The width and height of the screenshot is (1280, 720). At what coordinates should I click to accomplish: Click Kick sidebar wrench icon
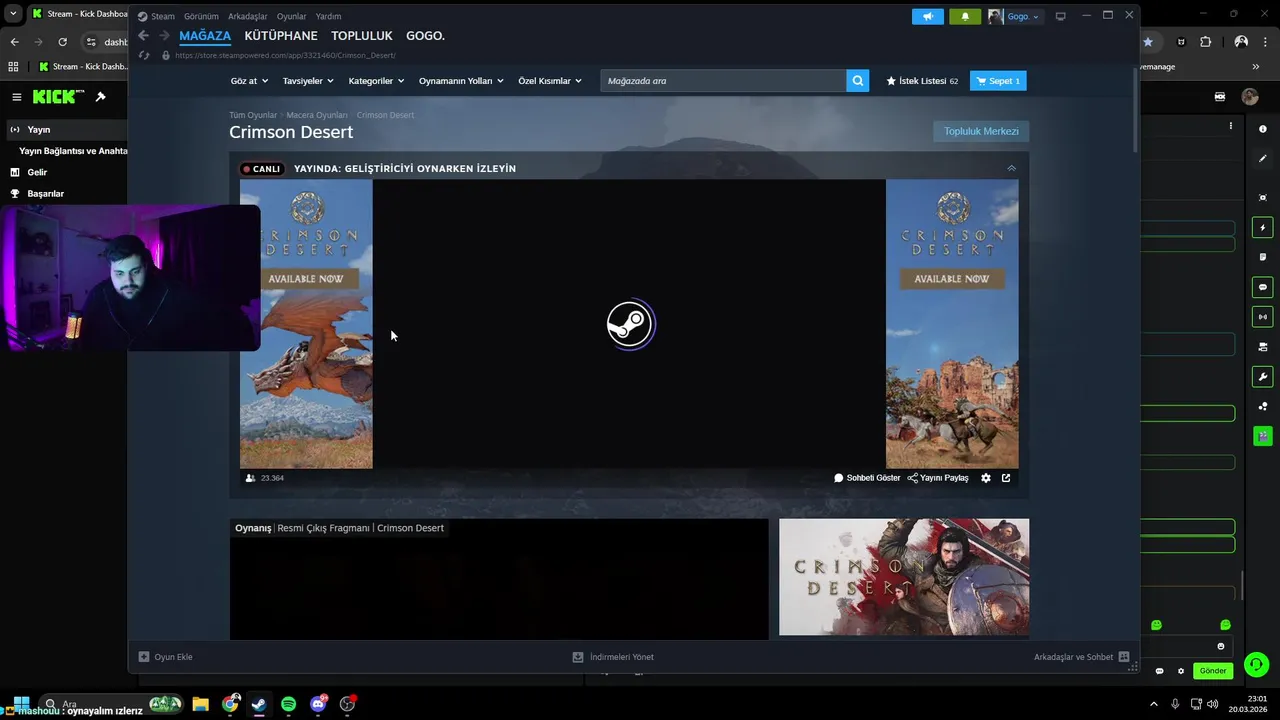1263,377
